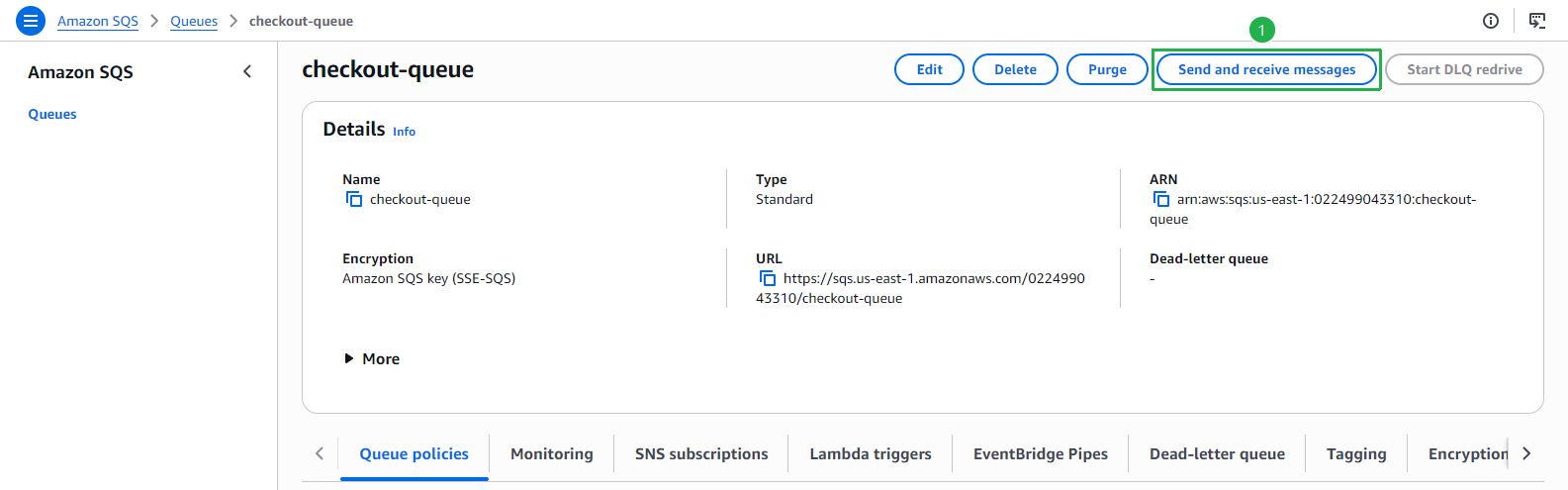This screenshot has height=490, width=1568.
Task: Click the Standard type value
Action: tap(784, 199)
